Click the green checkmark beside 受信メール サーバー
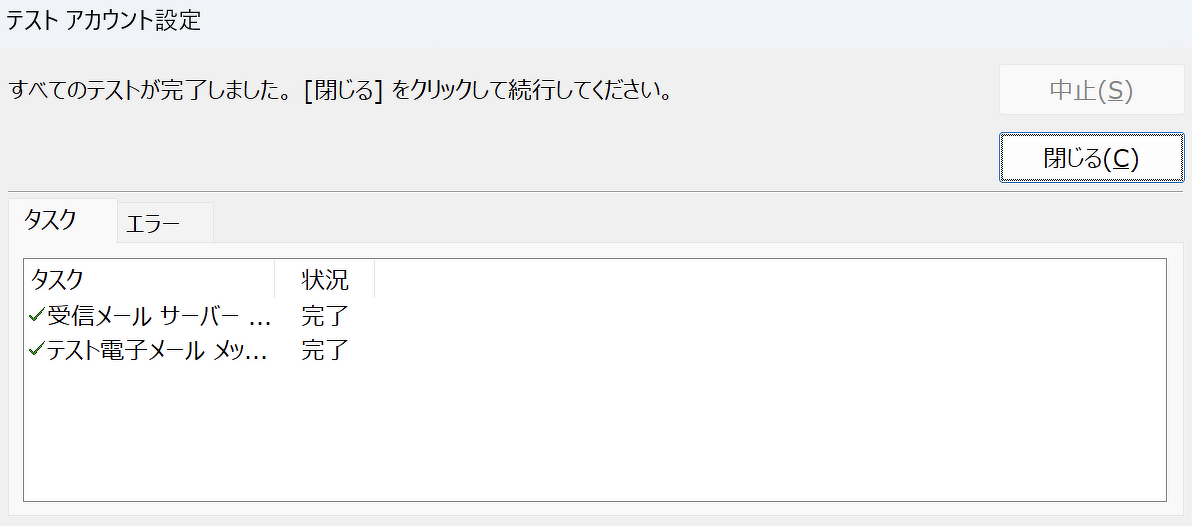Screen dimensions: 1192x526 pyautogui.click(x=37, y=316)
